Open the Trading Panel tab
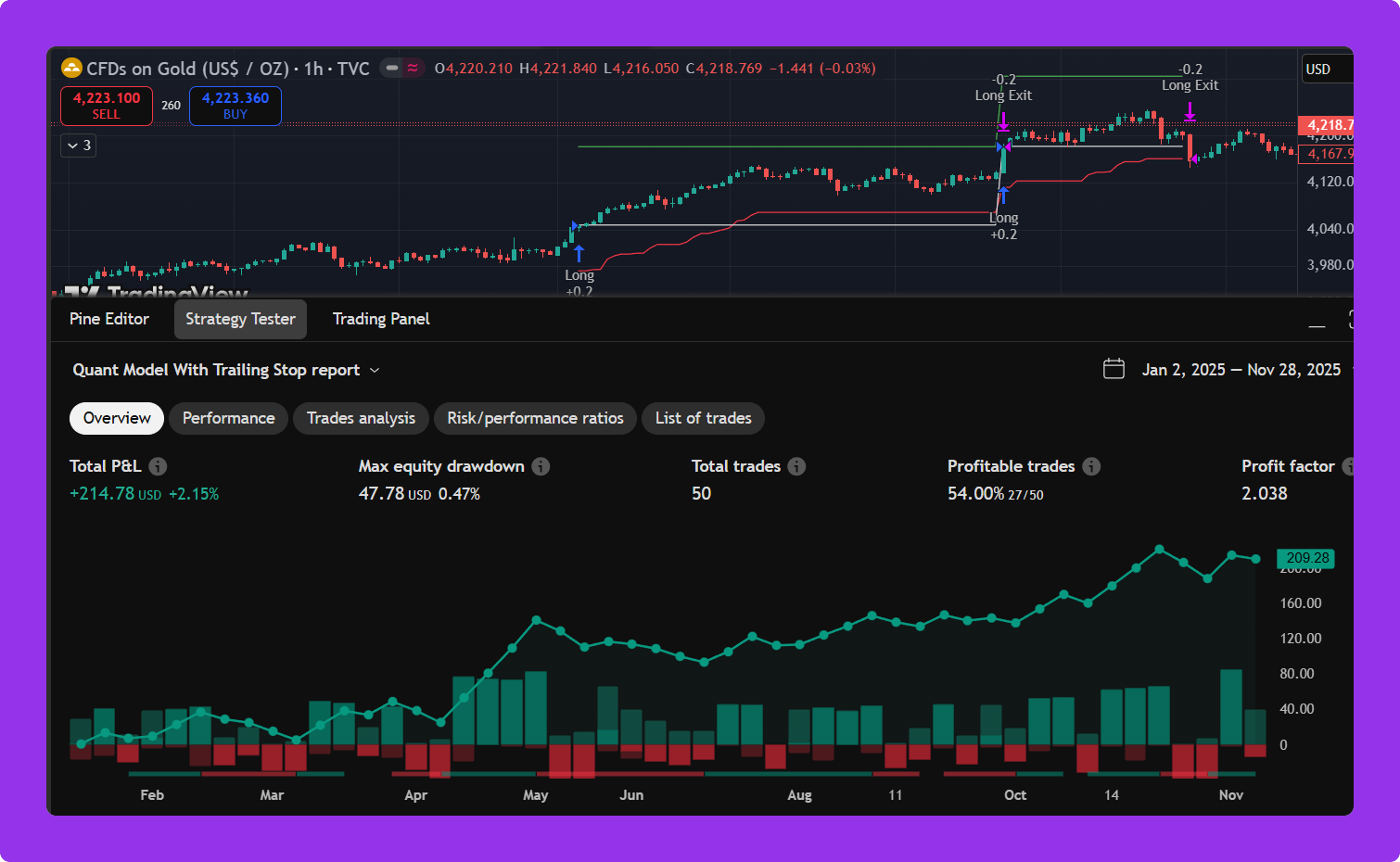The image size is (1400, 862). point(381,319)
